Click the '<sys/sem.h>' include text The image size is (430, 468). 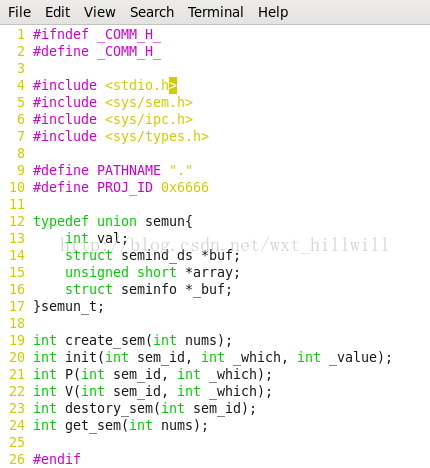[x=149, y=102]
